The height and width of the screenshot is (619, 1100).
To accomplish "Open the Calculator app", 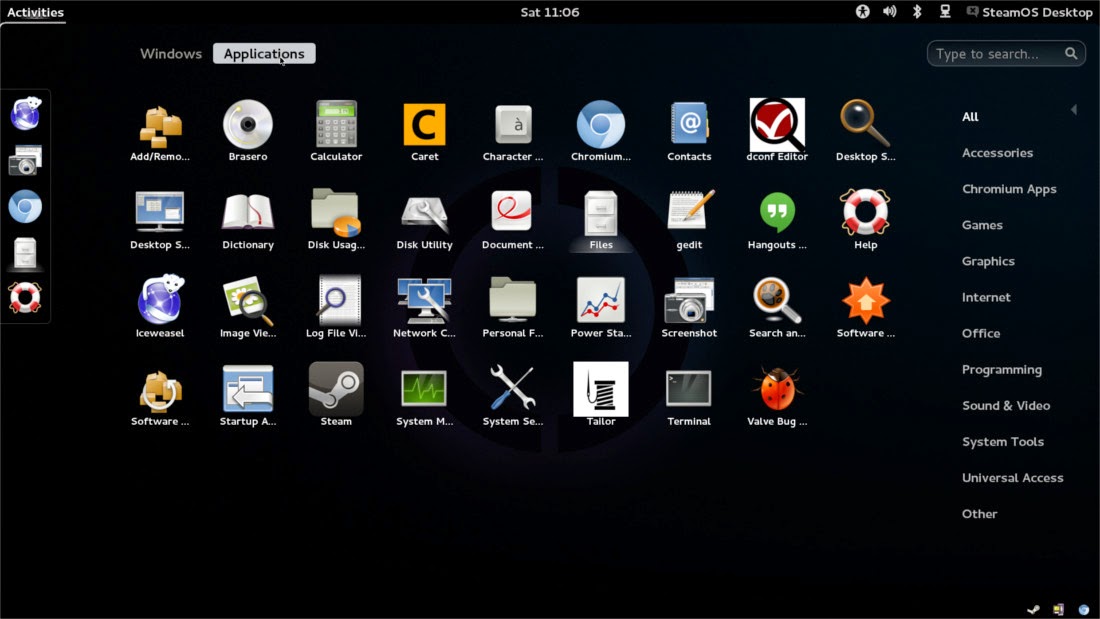I will coord(336,129).
